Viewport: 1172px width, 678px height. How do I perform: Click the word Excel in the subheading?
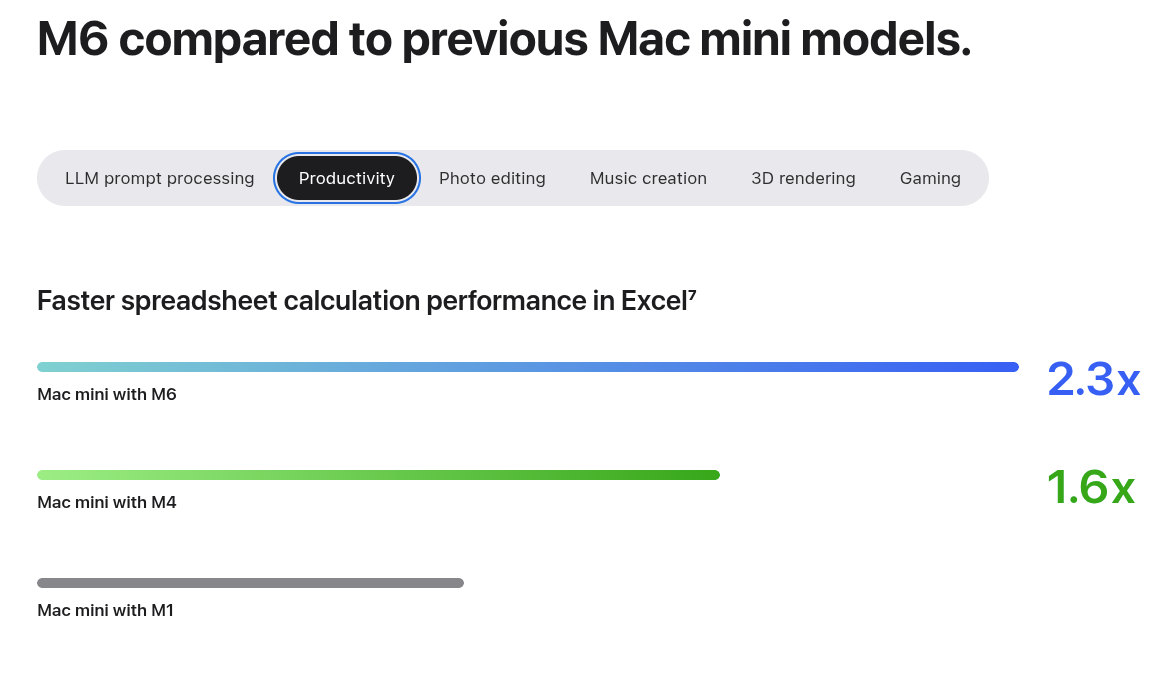653,301
